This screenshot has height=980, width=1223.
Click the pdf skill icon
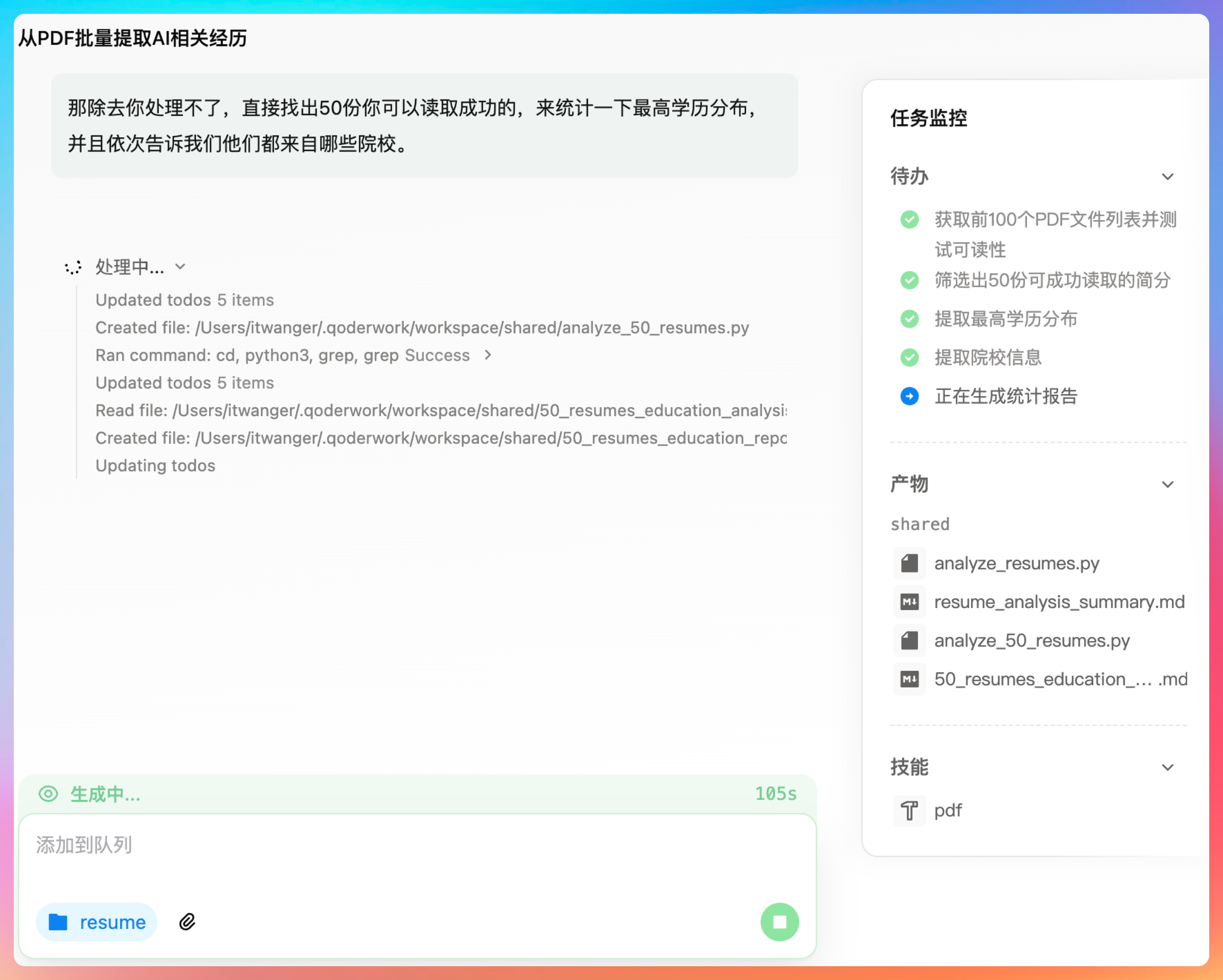[x=909, y=811]
